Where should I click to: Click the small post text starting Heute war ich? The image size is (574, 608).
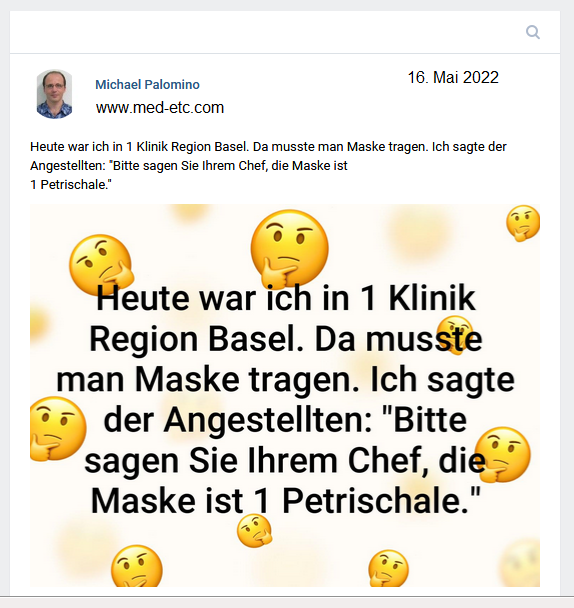click(x=268, y=166)
